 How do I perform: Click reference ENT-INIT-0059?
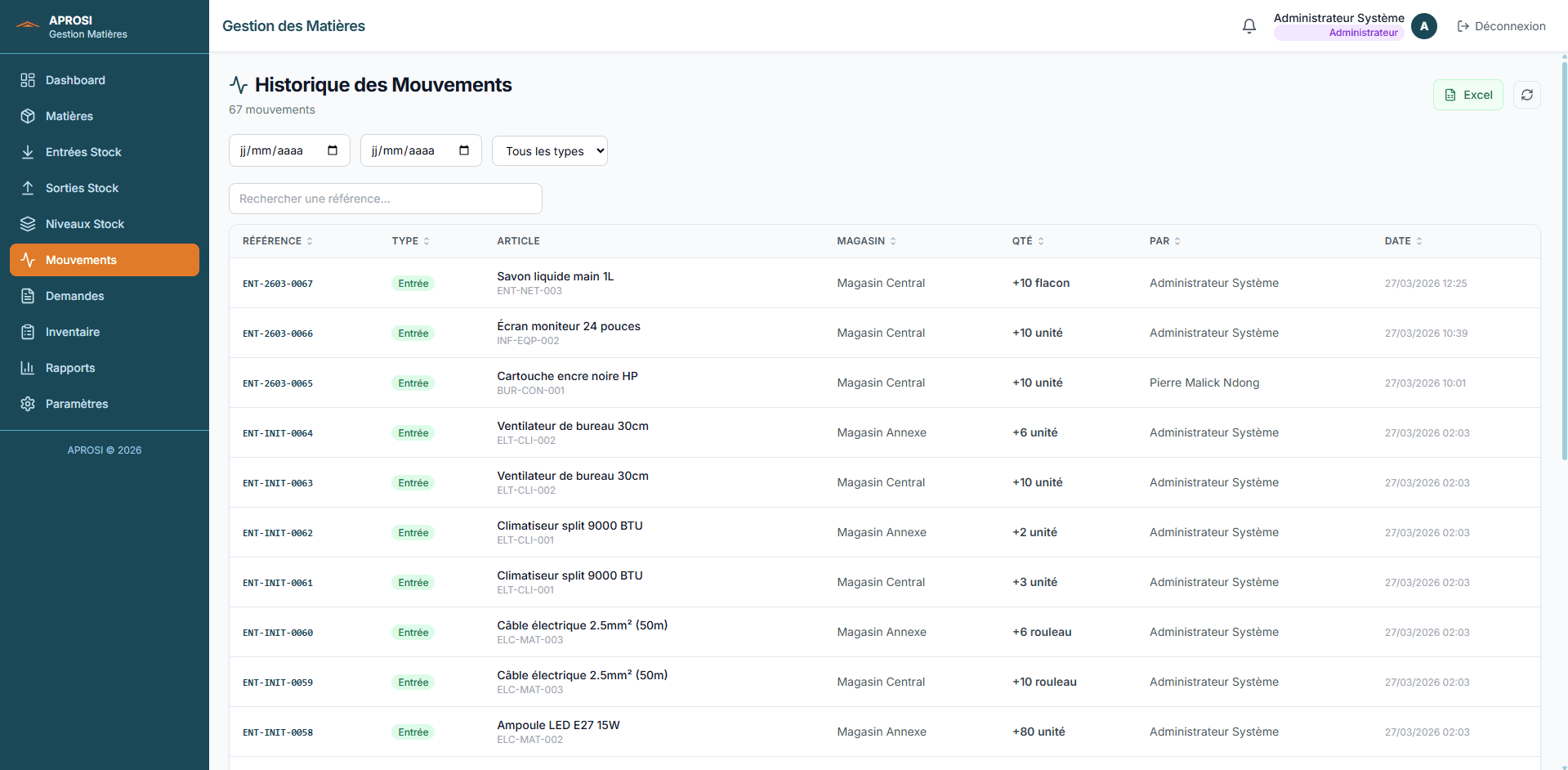(278, 683)
